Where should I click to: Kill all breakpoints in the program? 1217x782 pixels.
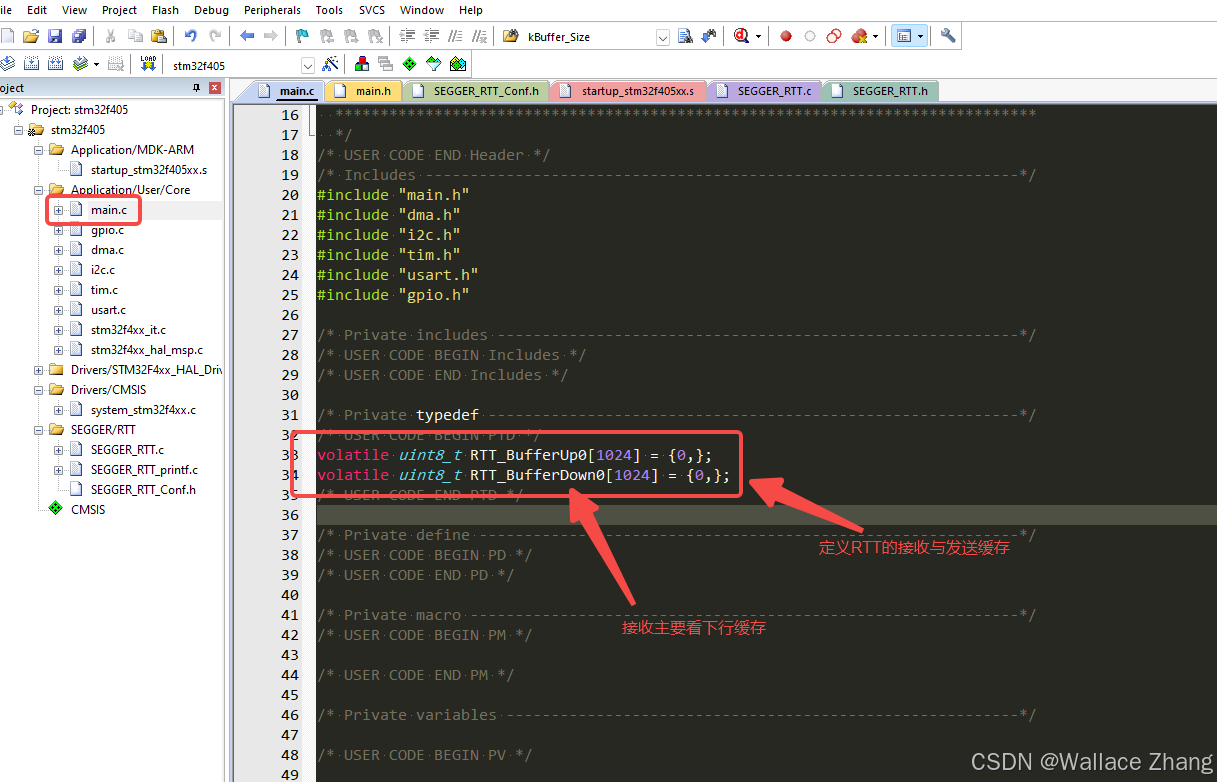[858, 36]
